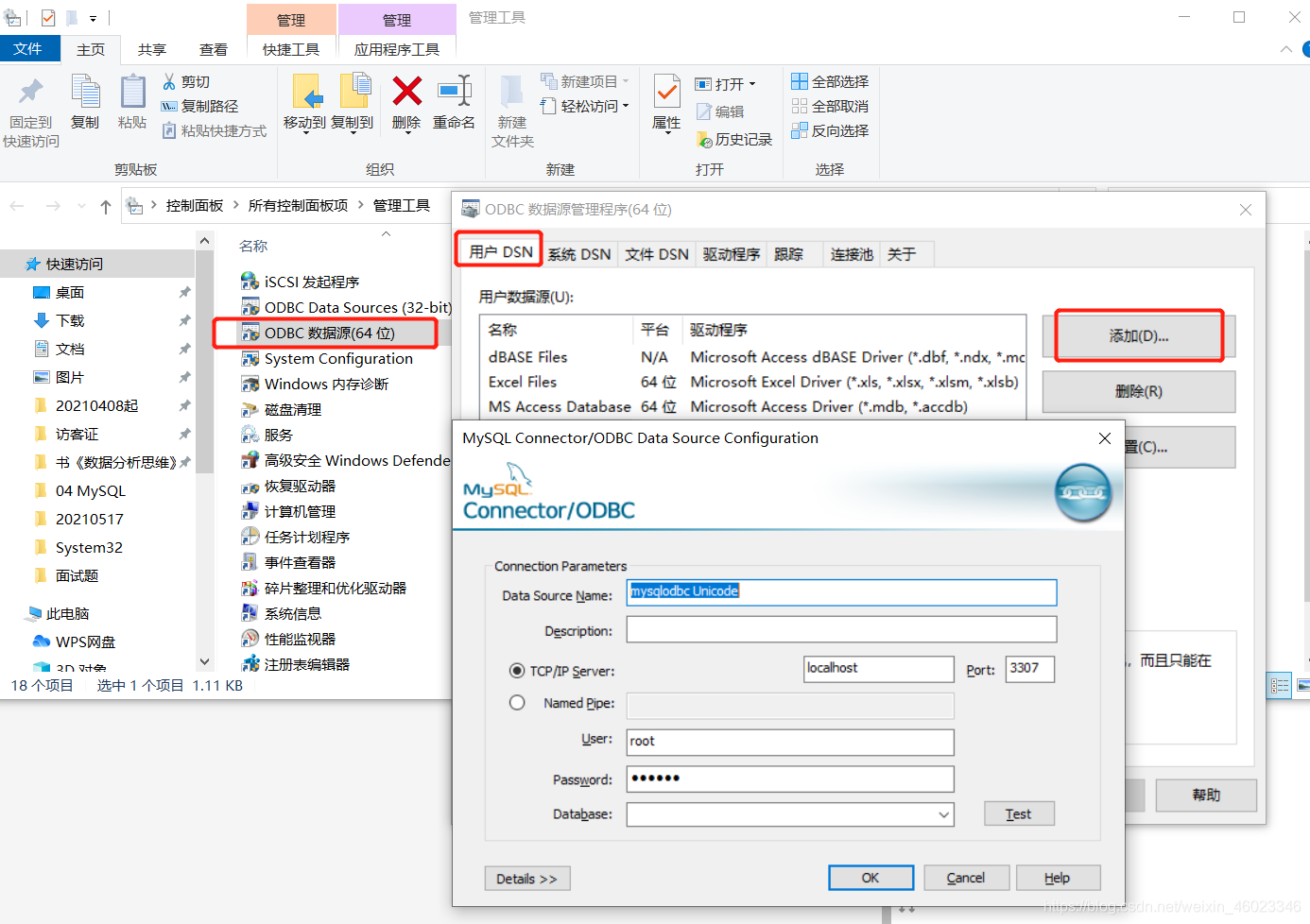
Task: Click the New folder icon
Action: pos(512,92)
